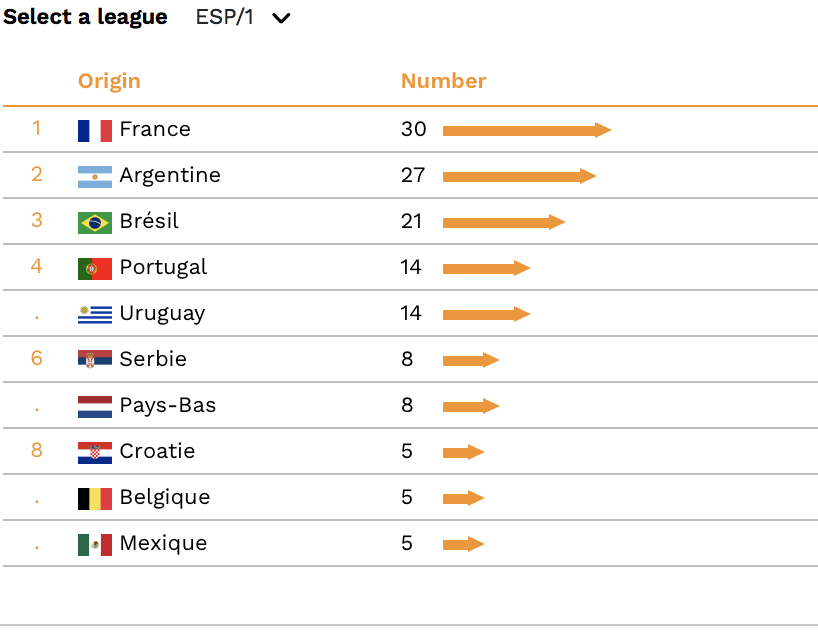This screenshot has height=638, width=818.
Task: Click the Croatie flag icon
Action: (95, 453)
